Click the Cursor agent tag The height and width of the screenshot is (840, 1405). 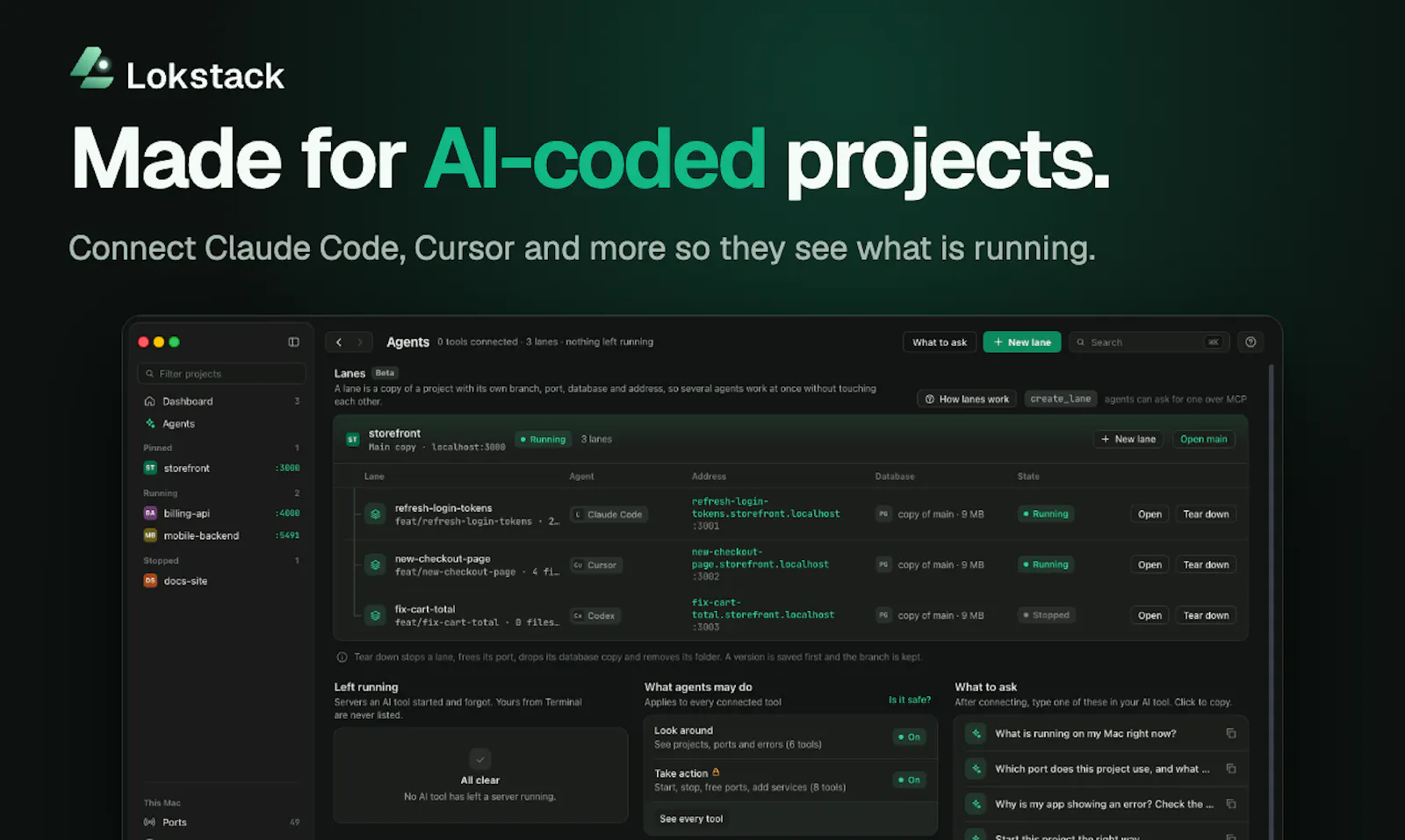tap(595, 565)
